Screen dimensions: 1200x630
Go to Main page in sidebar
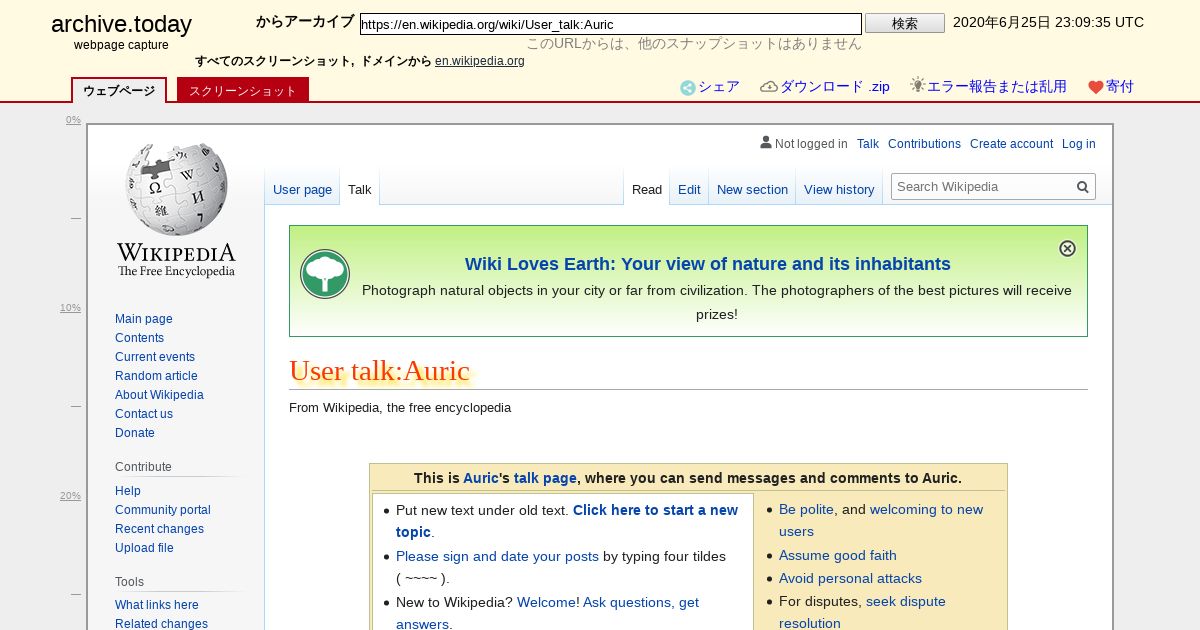pos(144,319)
